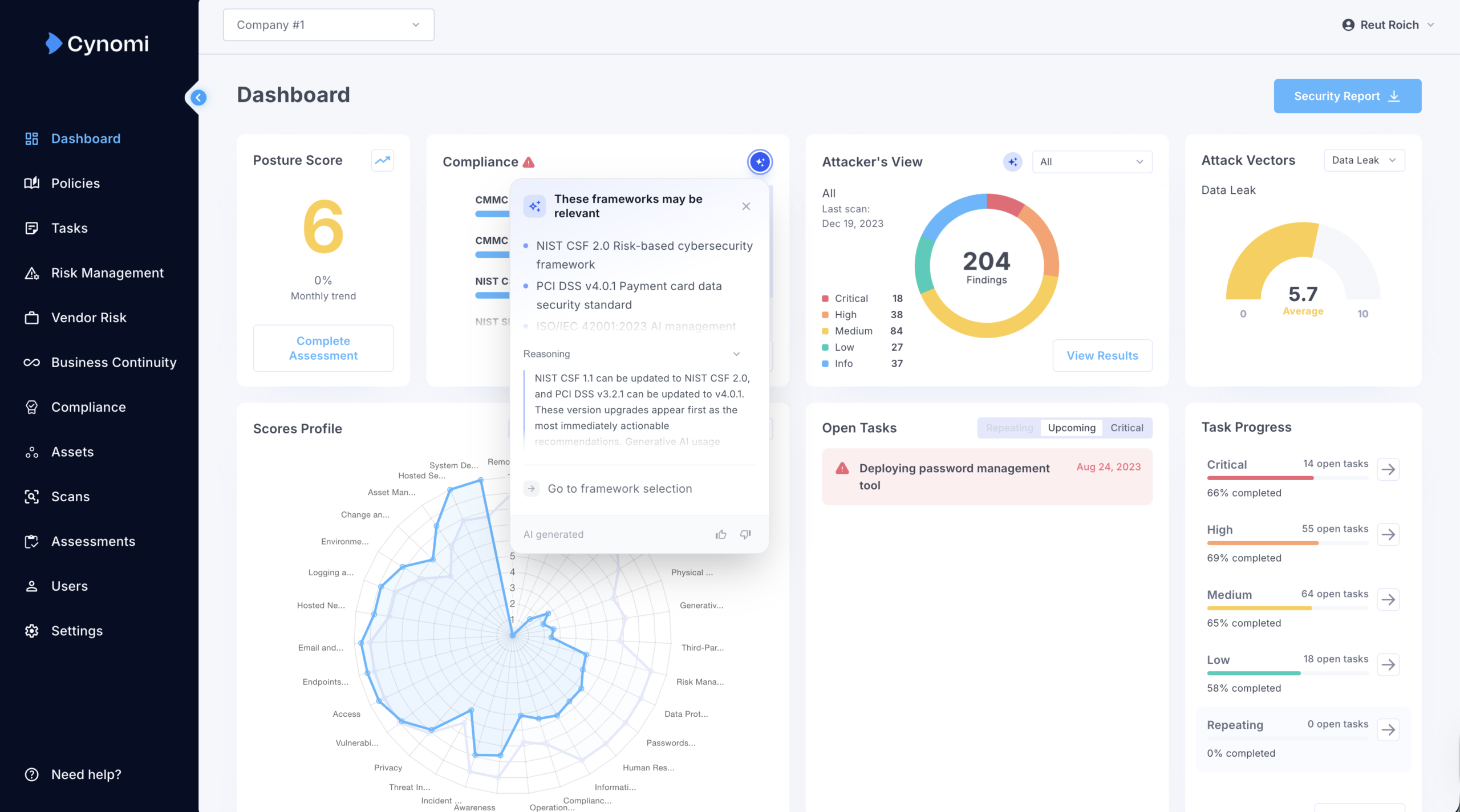This screenshot has width=1460, height=812.
Task: Give thumbs down to AI suggestion
Action: point(745,534)
